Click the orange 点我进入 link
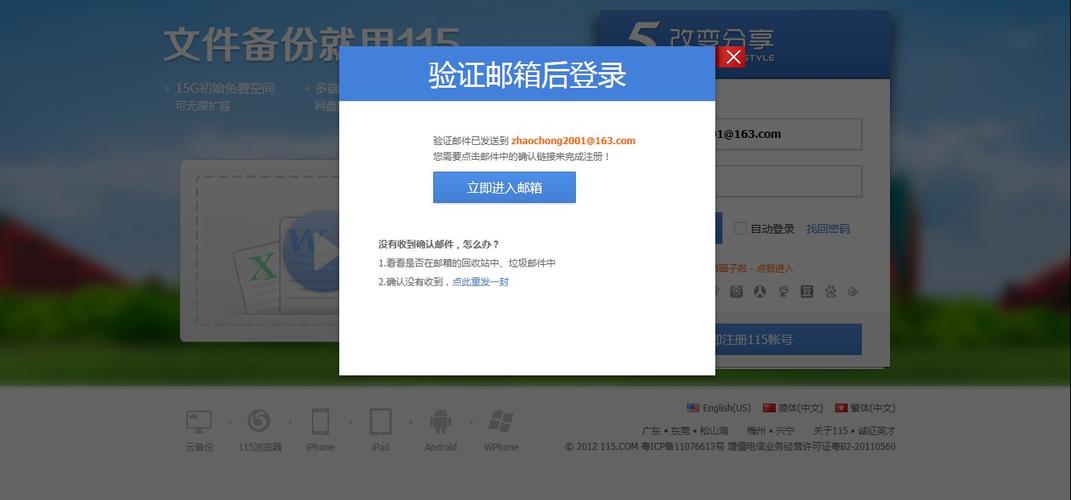The width and height of the screenshot is (1071, 500). point(775,268)
